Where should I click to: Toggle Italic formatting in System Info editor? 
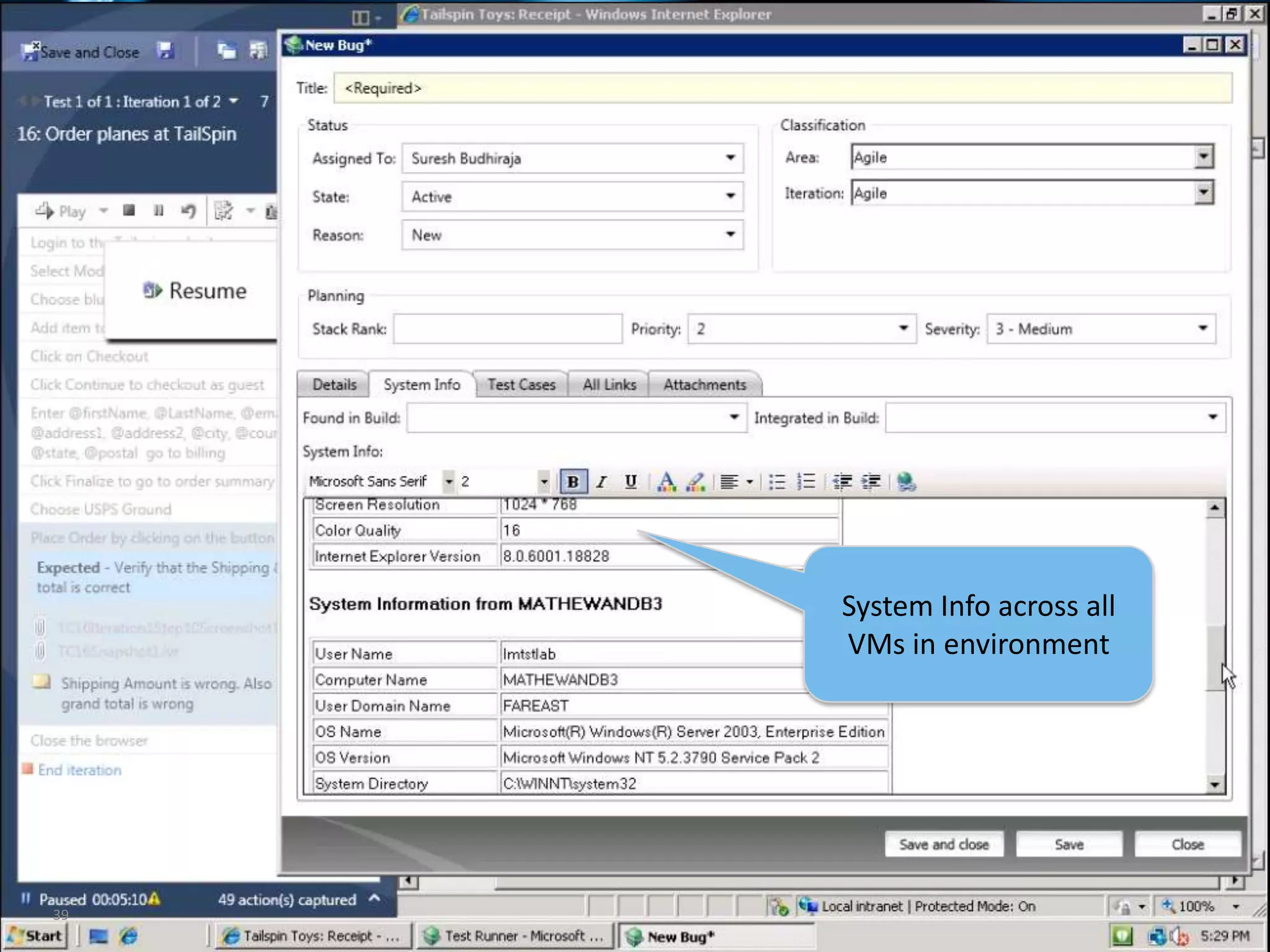(601, 482)
